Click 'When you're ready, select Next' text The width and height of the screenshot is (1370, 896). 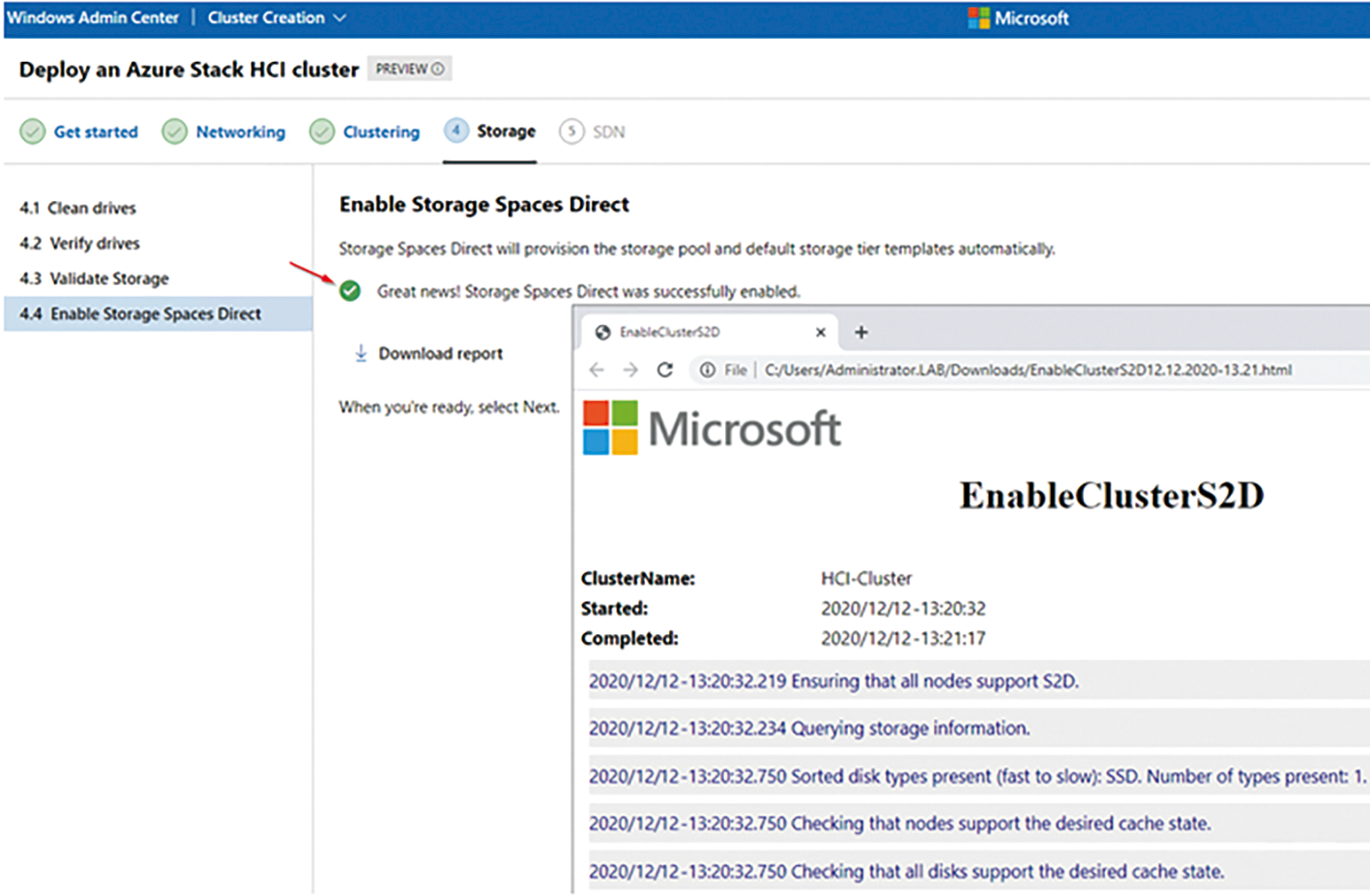click(449, 407)
